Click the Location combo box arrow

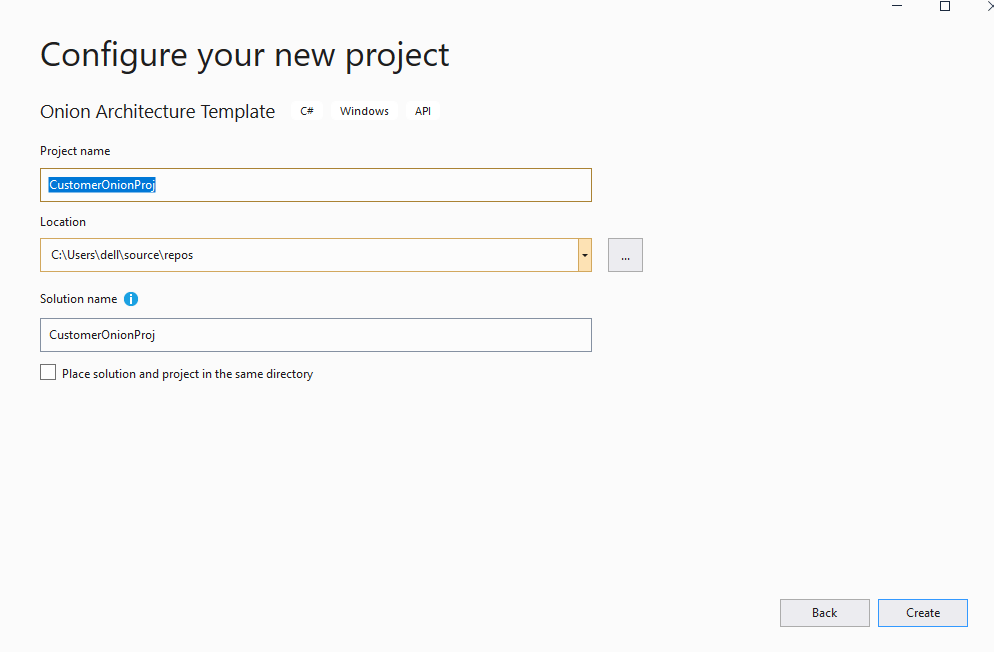pyautogui.click(x=584, y=254)
